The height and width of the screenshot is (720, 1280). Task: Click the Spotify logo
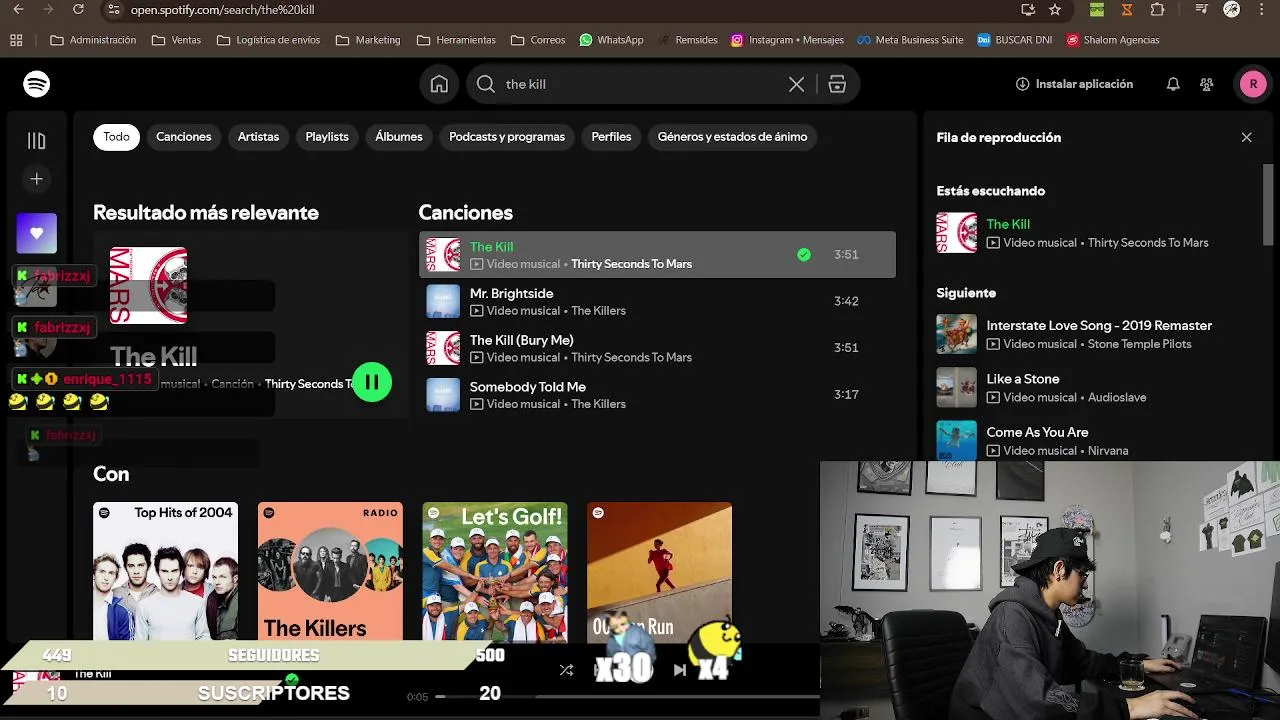pyautogui.click(x=37, y=84)
